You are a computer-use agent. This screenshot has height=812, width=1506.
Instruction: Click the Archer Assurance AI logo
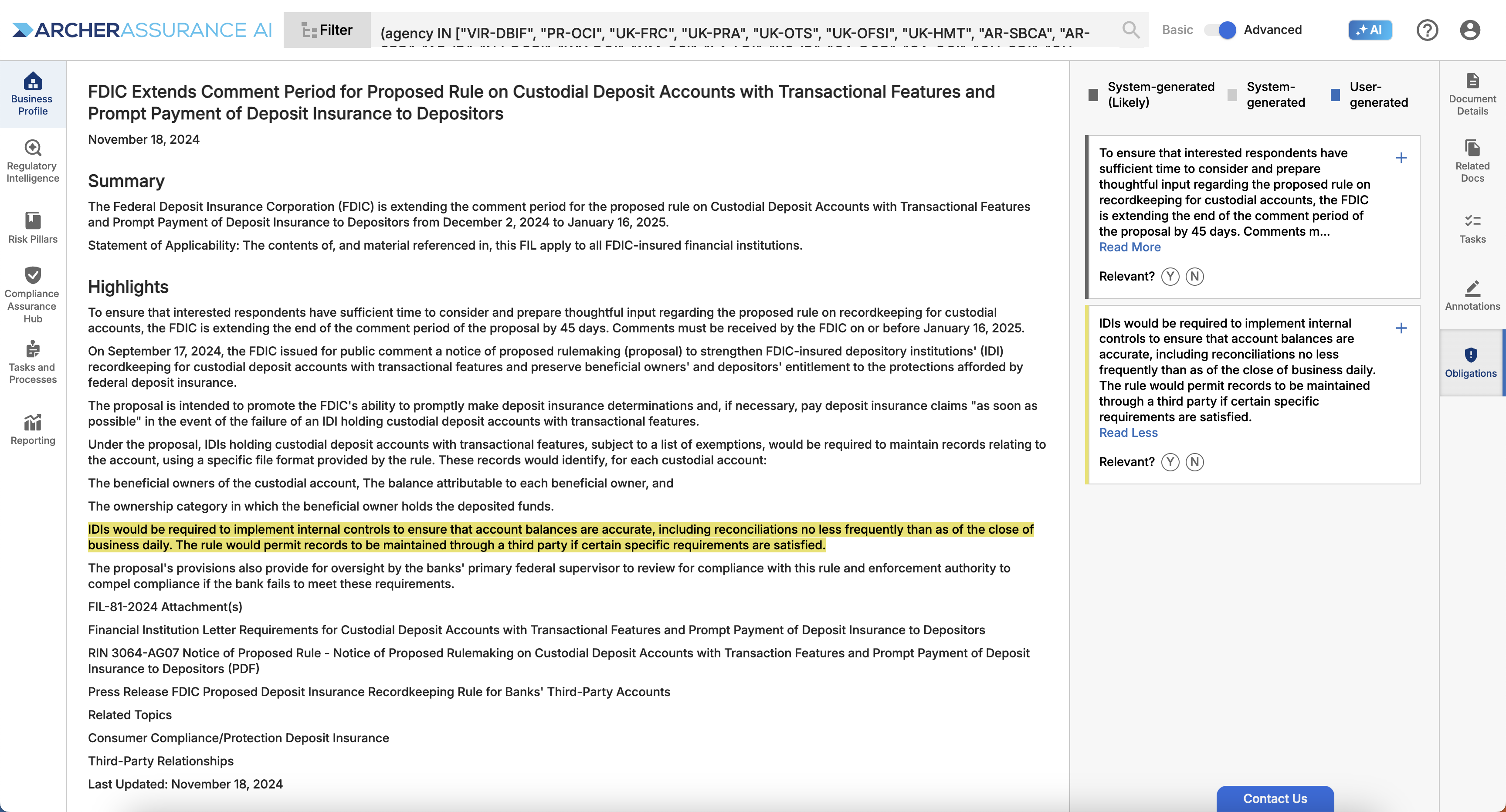pos(142,30)
